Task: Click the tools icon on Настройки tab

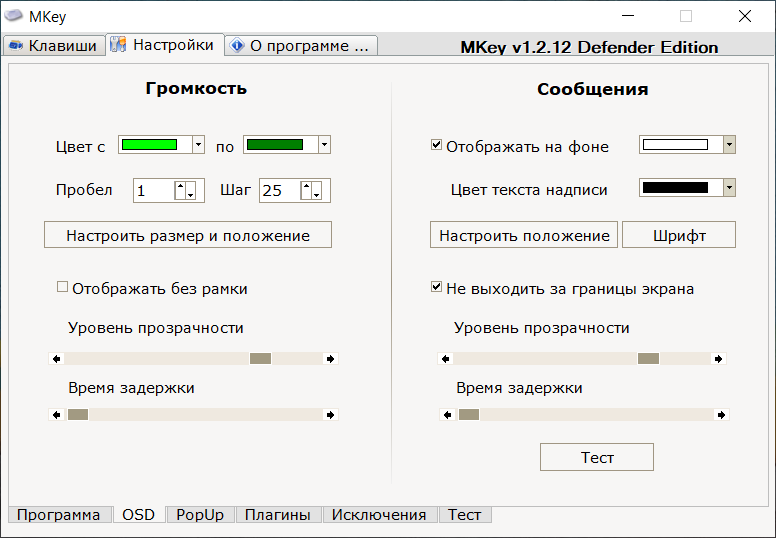Action: click(x=118, y=45)
